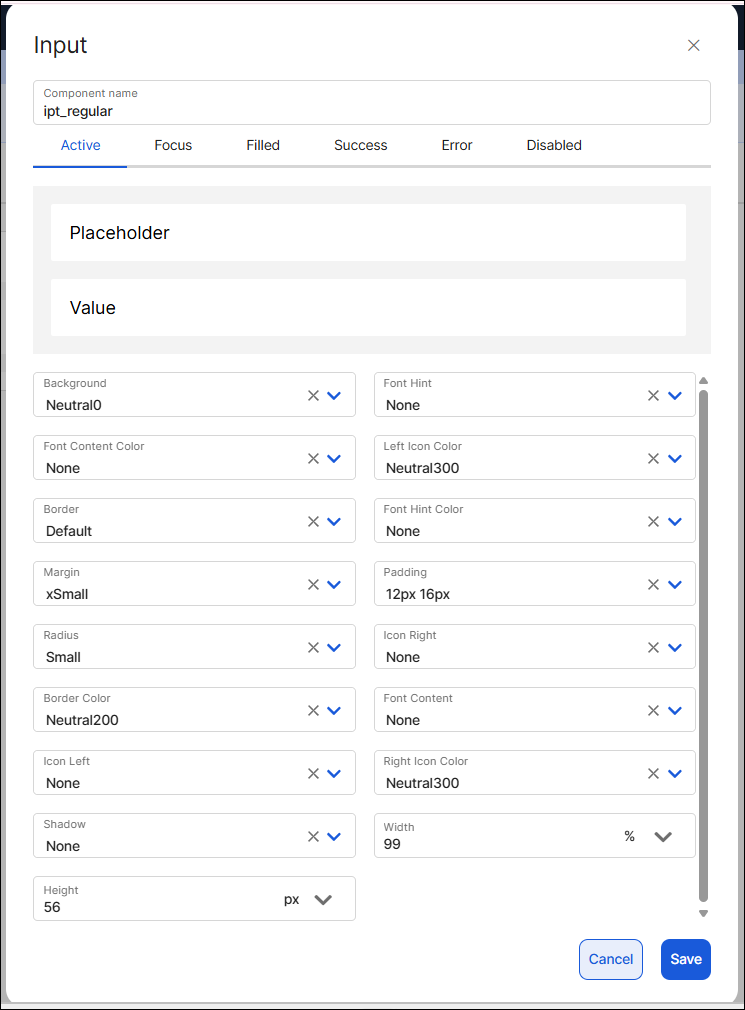The height and width of the screenshot is (1010, 745).
Task: Clear the Border value using its X icon
Action: tap(313, 521)
